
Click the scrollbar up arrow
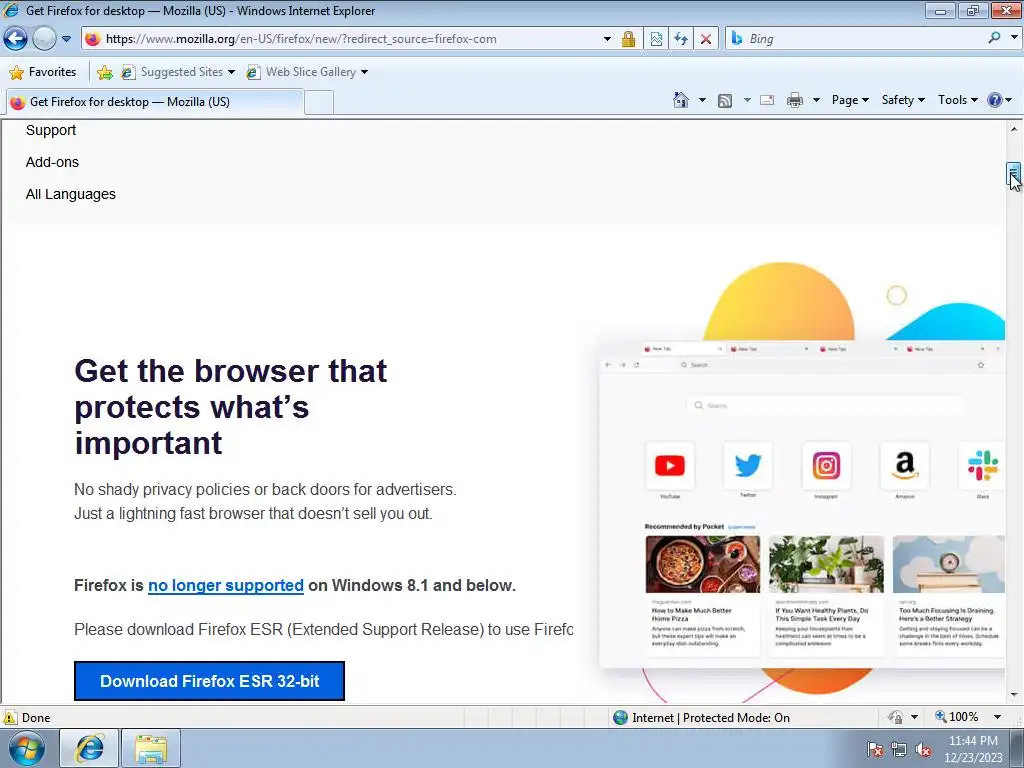point(1014,129)
